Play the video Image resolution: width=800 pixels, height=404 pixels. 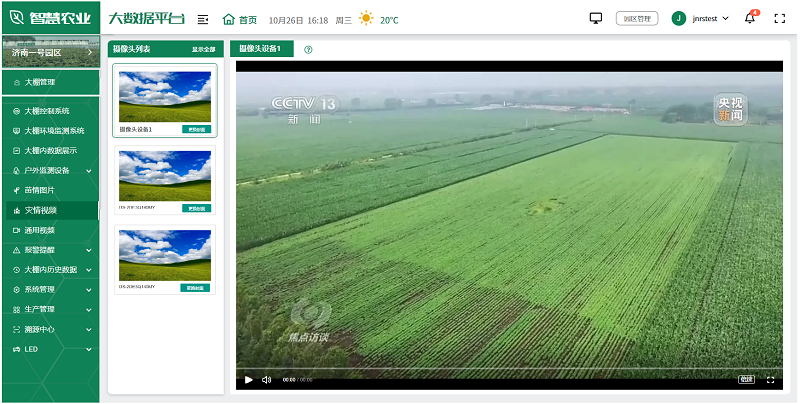[248, 380]
